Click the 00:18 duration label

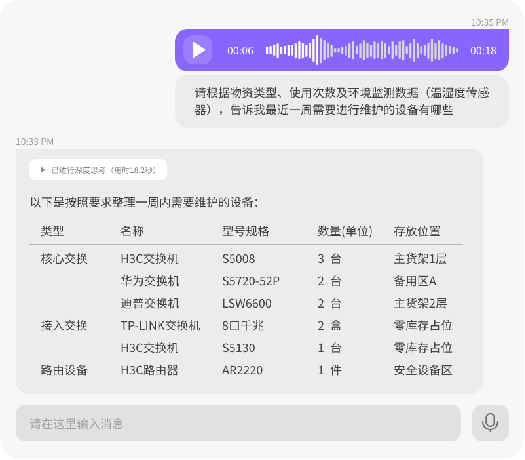click(483, 51)
